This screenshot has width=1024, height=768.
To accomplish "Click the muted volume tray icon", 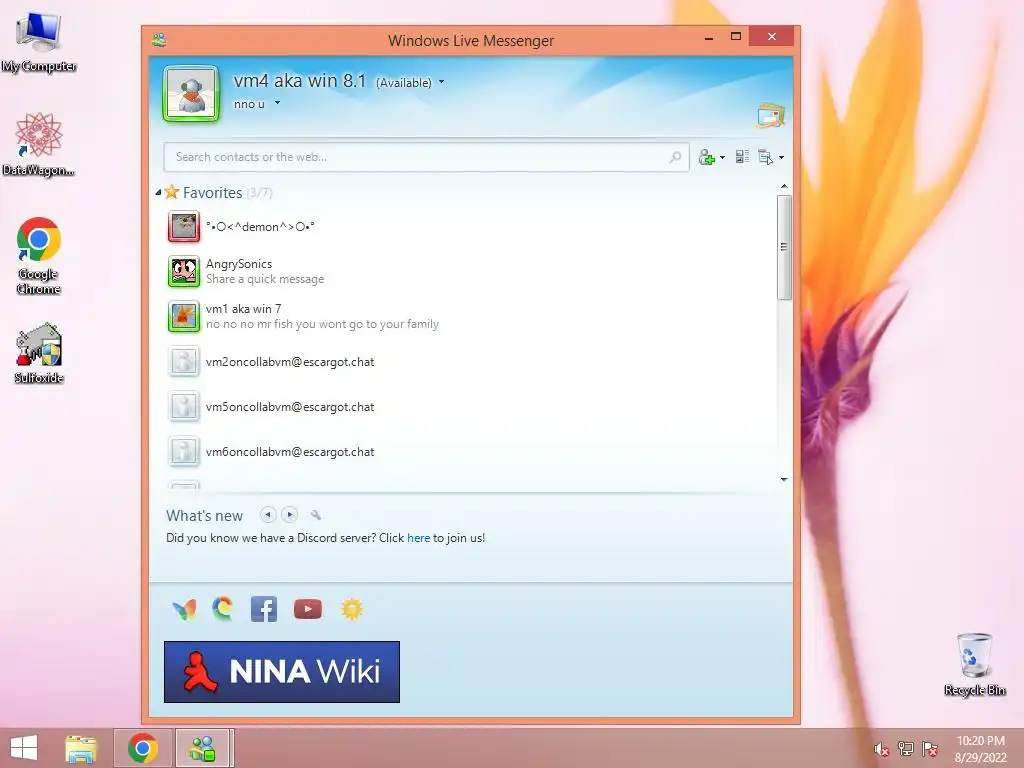I will coord(881,749).
